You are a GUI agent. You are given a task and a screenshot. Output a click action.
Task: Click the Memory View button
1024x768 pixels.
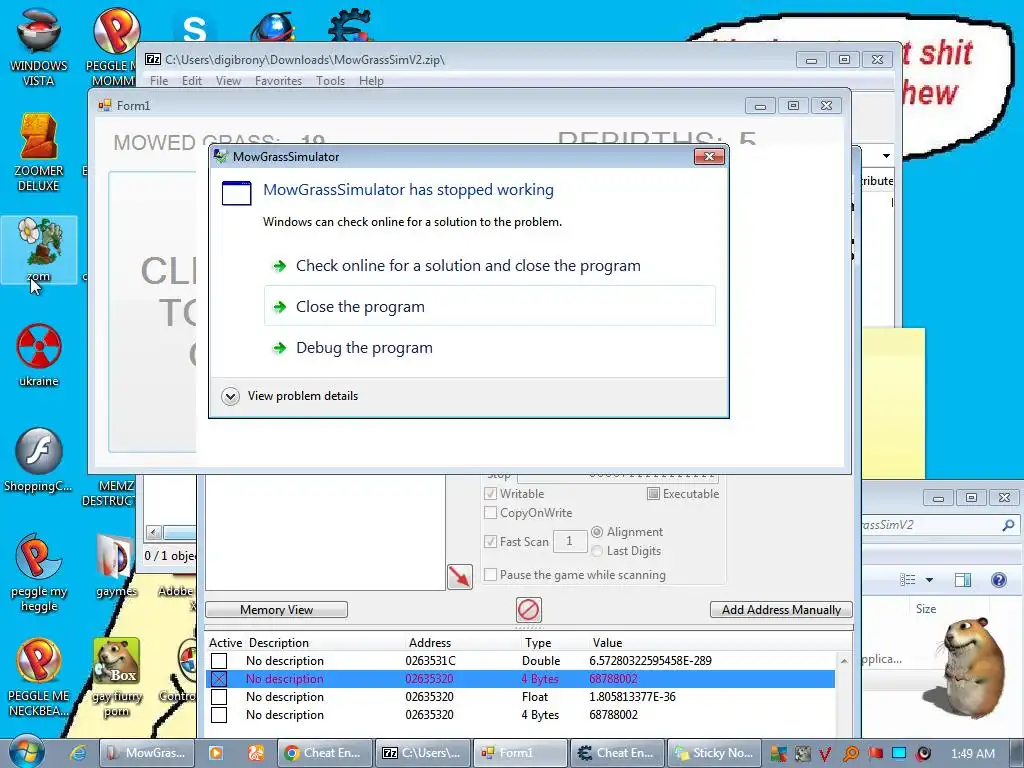click(x=276, y=609)
